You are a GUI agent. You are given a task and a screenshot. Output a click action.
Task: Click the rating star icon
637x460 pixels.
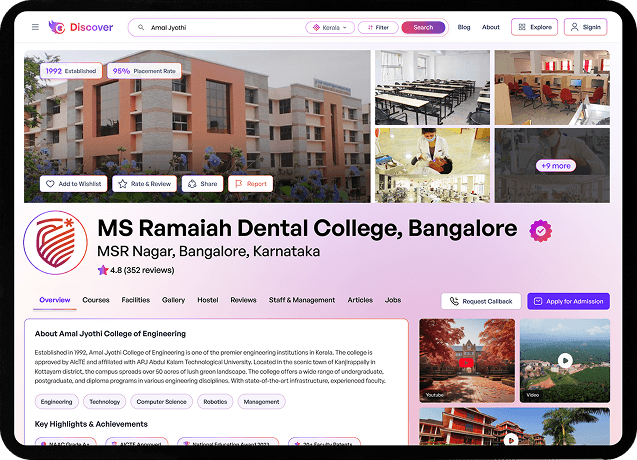103,270
